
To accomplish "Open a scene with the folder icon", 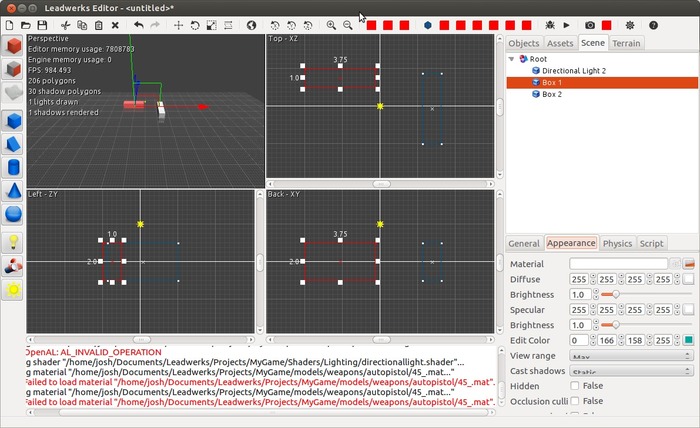I will tap(26, 25).
